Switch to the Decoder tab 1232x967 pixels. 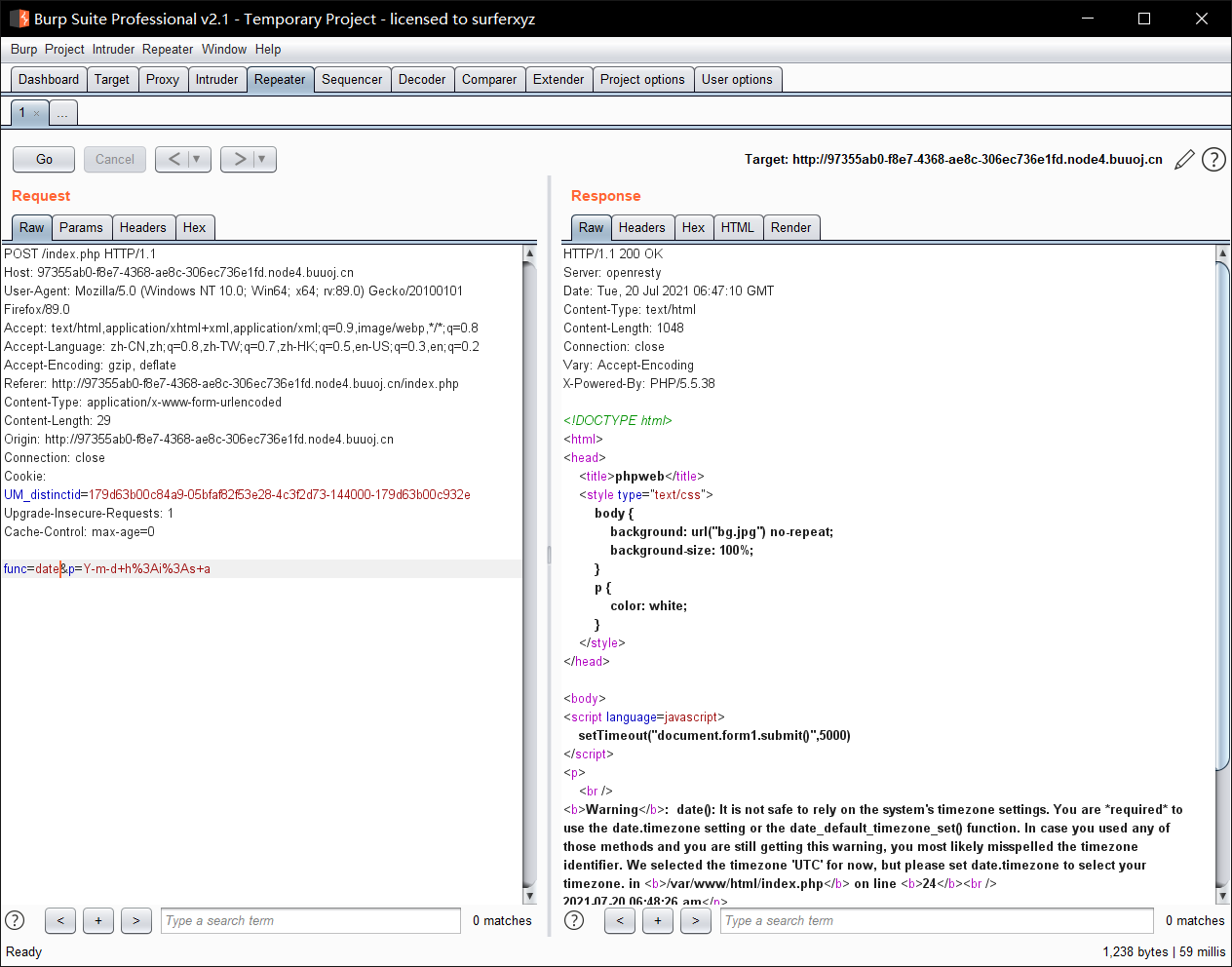(x=422, y=80)
